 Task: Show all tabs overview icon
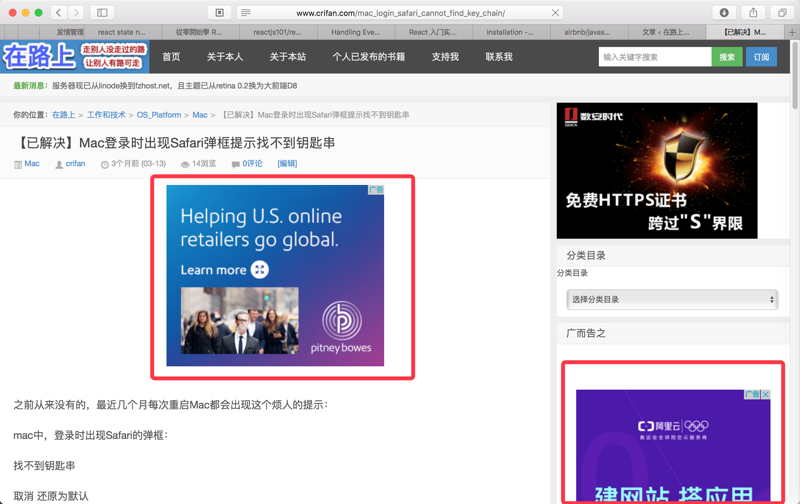[x=782, y=12]
